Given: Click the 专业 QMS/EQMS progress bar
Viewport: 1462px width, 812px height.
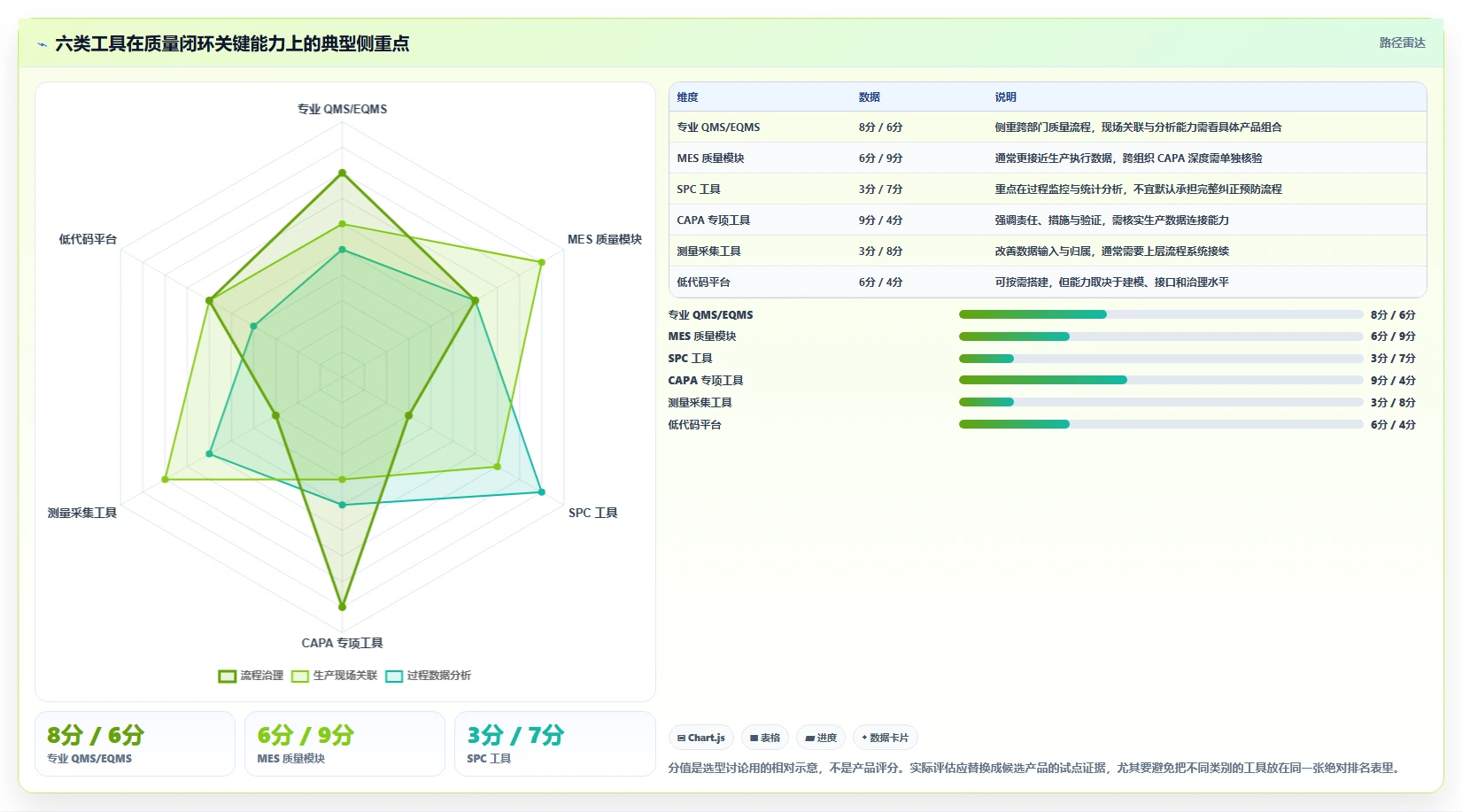Looking at the screenshot, I should tap(1161, 314).
